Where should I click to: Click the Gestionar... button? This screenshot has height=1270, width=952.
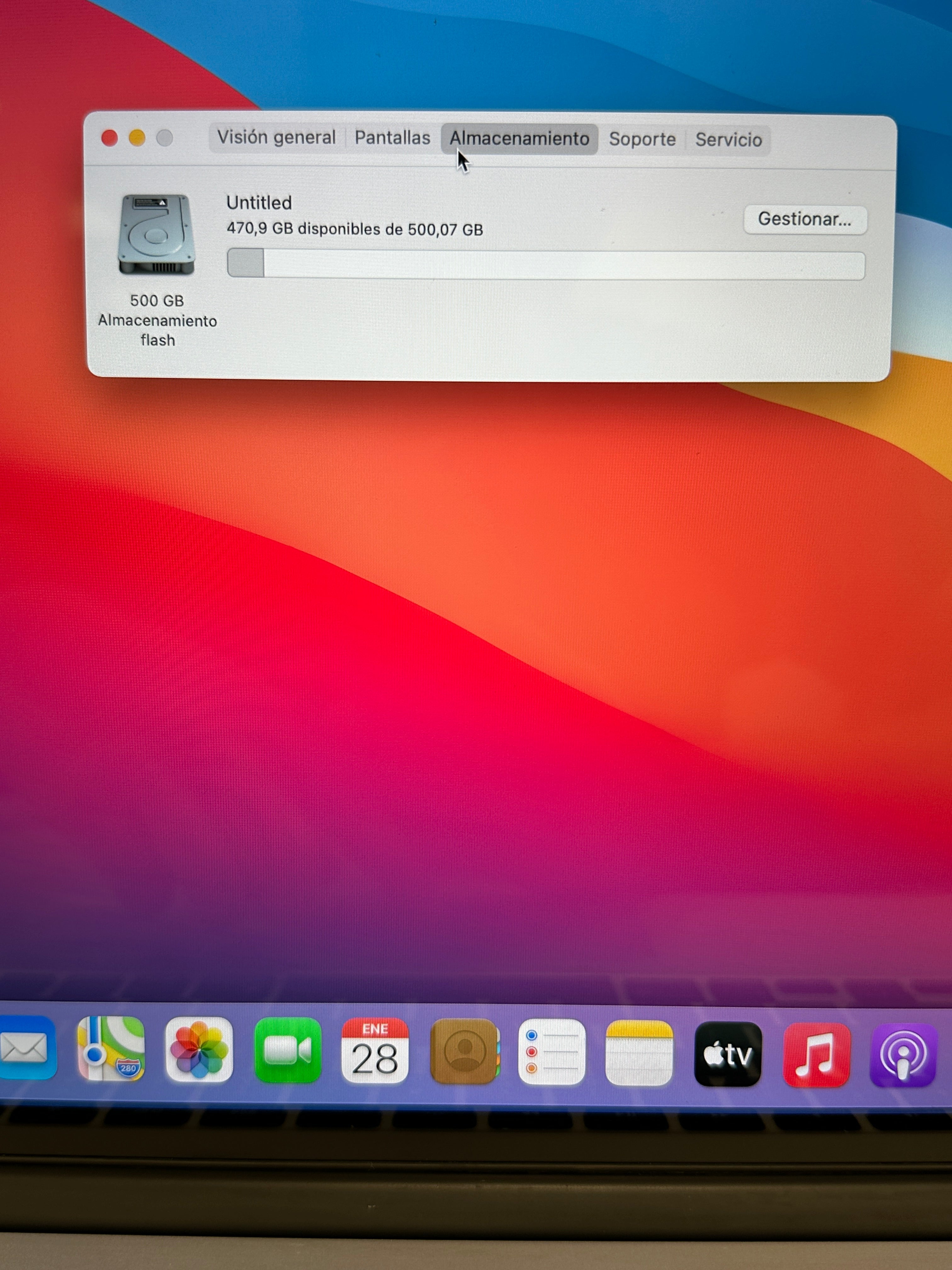(x=805, y=219)
